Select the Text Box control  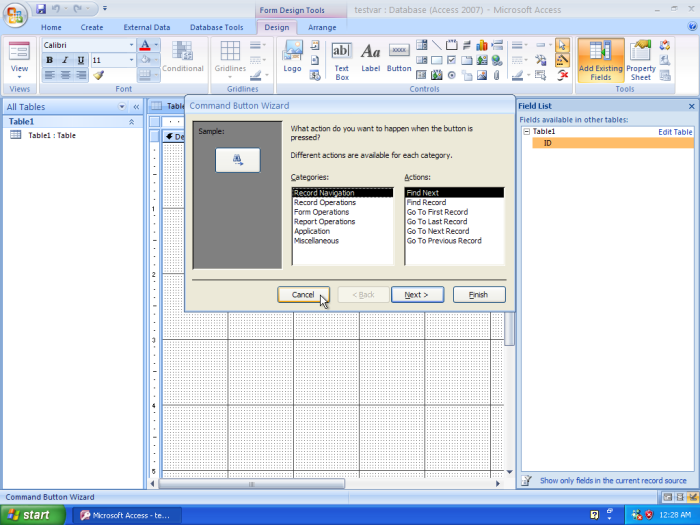tap(342, 61)
